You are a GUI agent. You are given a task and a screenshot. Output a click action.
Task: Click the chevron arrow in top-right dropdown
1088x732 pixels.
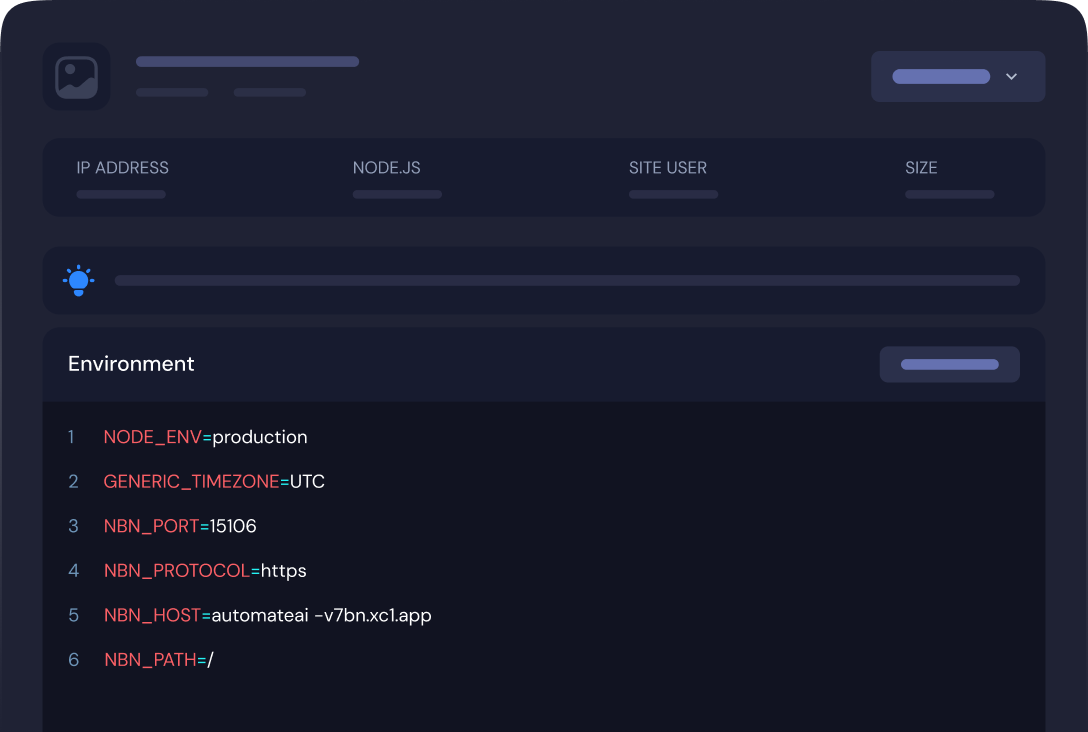tap(1011, 77)
